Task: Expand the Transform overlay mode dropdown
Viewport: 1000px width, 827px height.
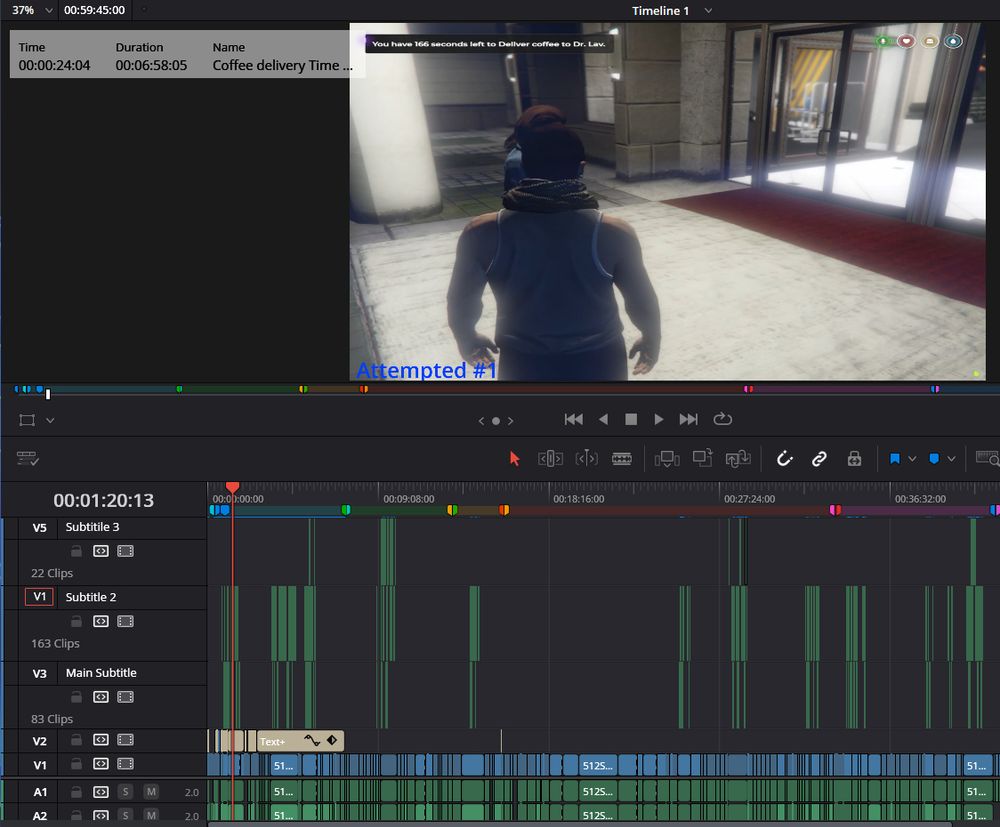Action: (x=50, y=421)
